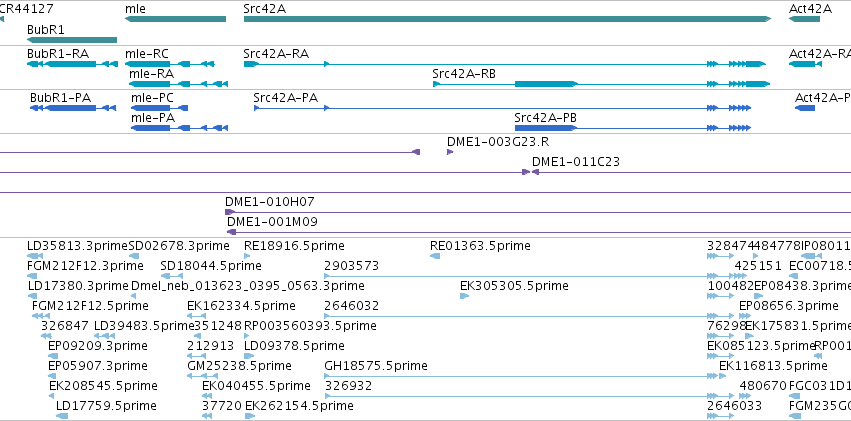Click the BubR1 gene bar
851x421 pixels.
72,40
